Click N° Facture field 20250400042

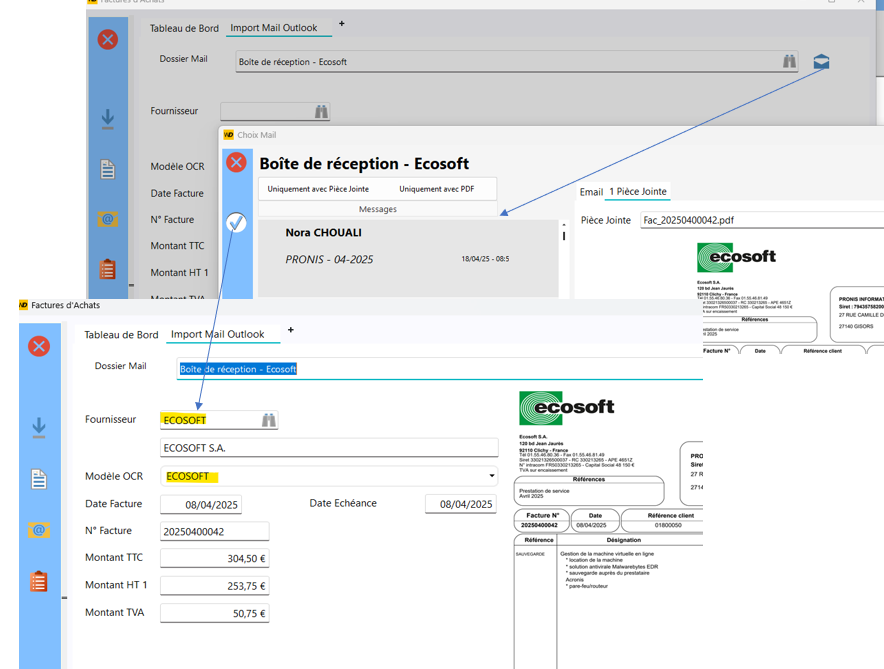(214, 531)
